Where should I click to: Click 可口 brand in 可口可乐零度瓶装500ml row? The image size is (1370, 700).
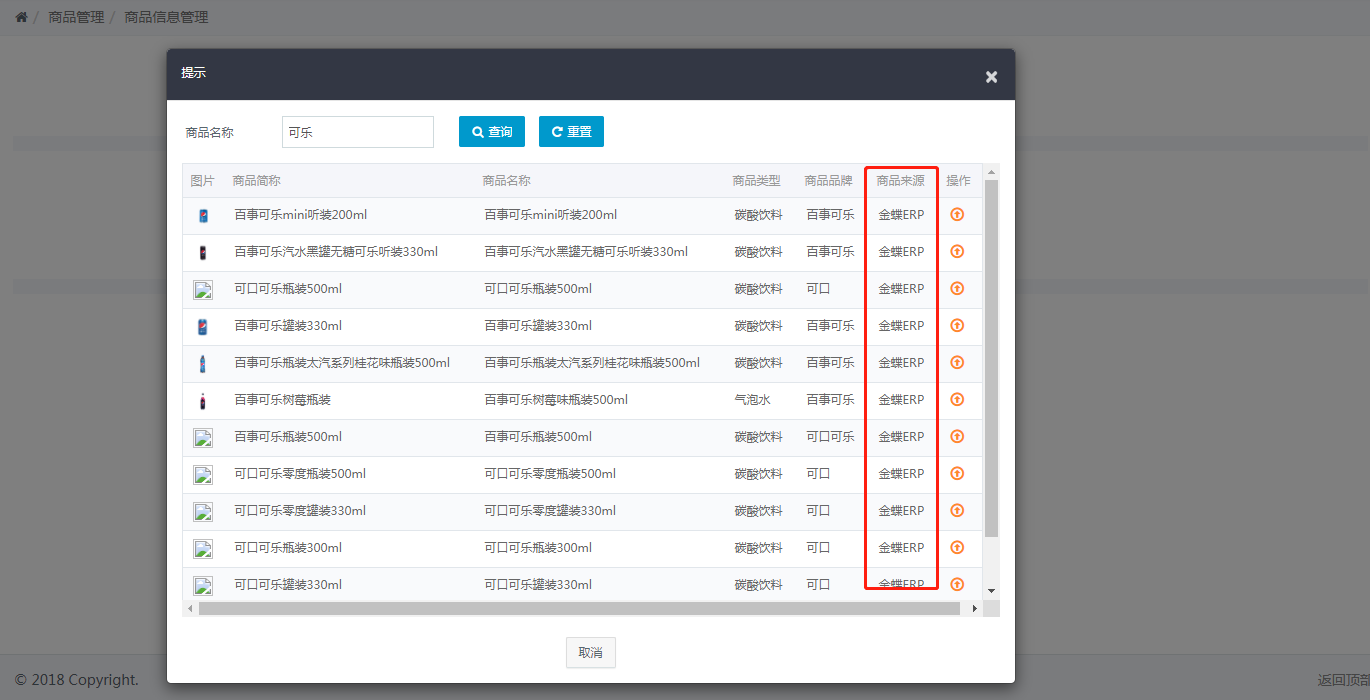click(819, 474)
